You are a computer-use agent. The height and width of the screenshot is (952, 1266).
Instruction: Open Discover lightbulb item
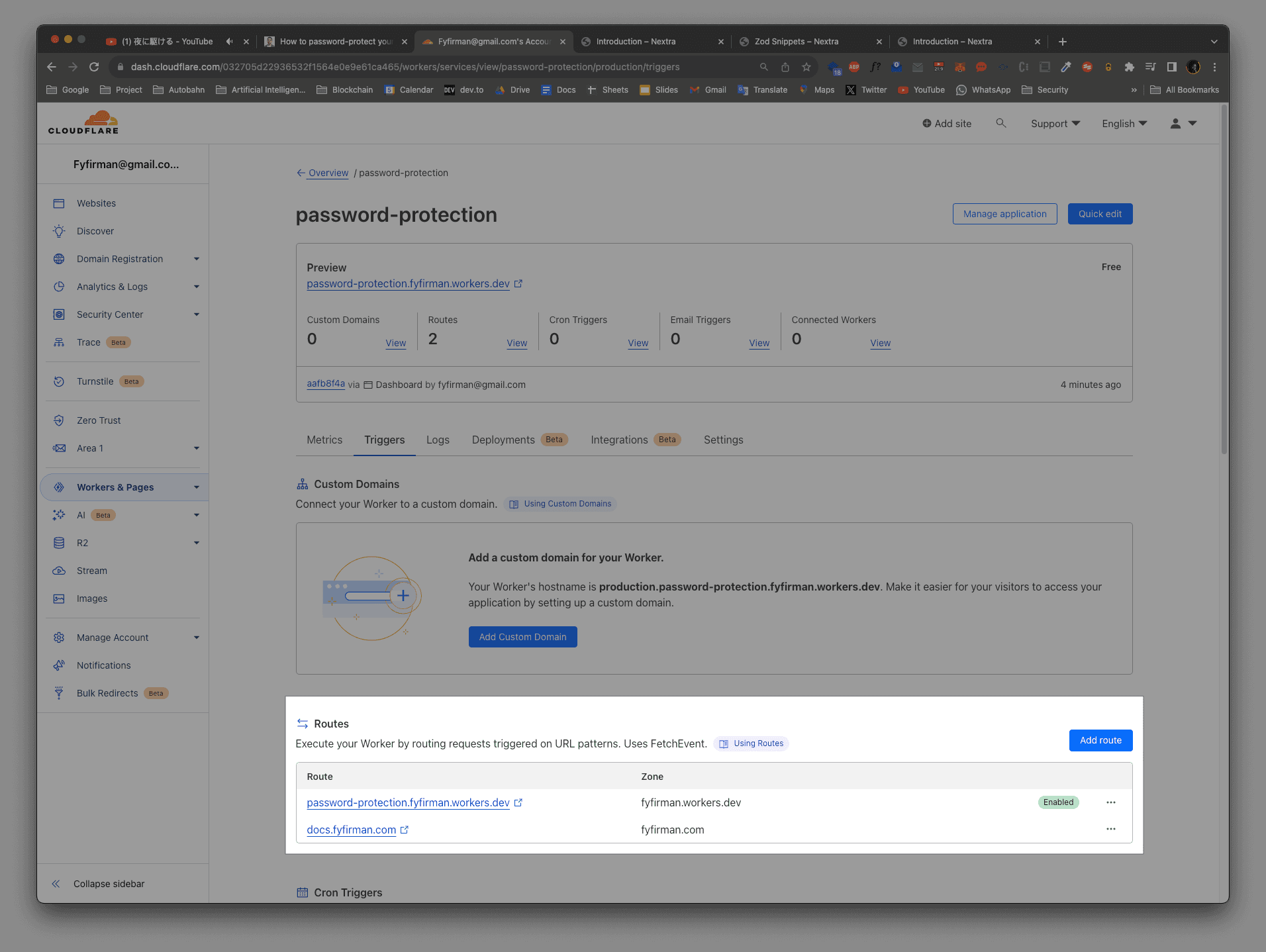95,231
